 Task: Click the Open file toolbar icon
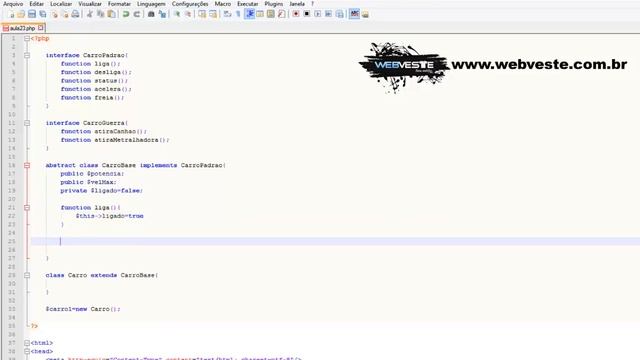pos(21,14)
